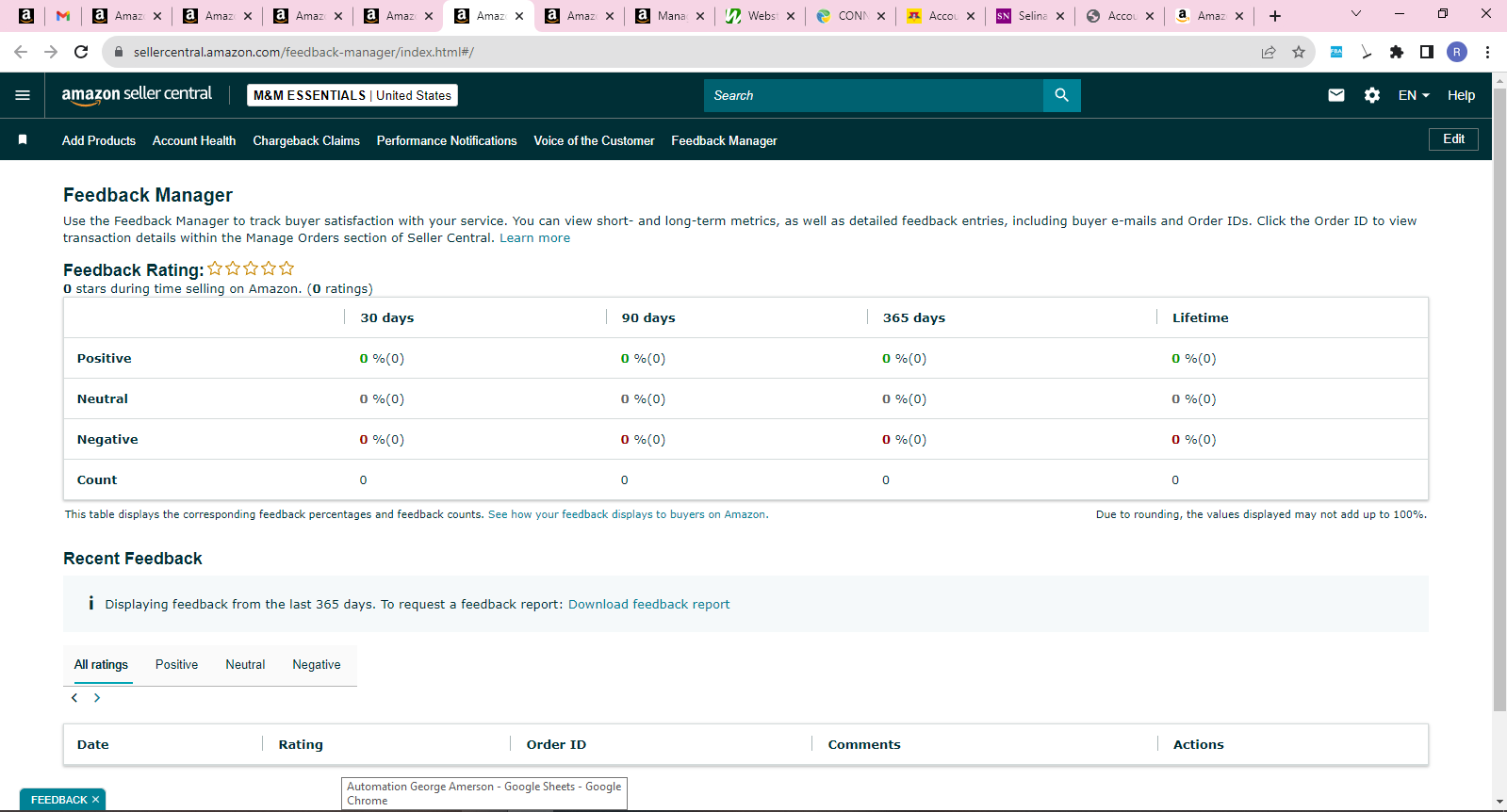Screen dimensions: 1507x812
Task: Open Chargeback Claims page
Action: [x=306, y=140]
